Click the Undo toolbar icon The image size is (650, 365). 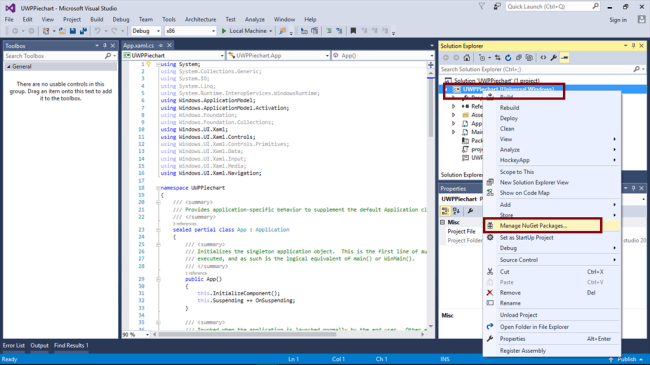click(97, 31)
